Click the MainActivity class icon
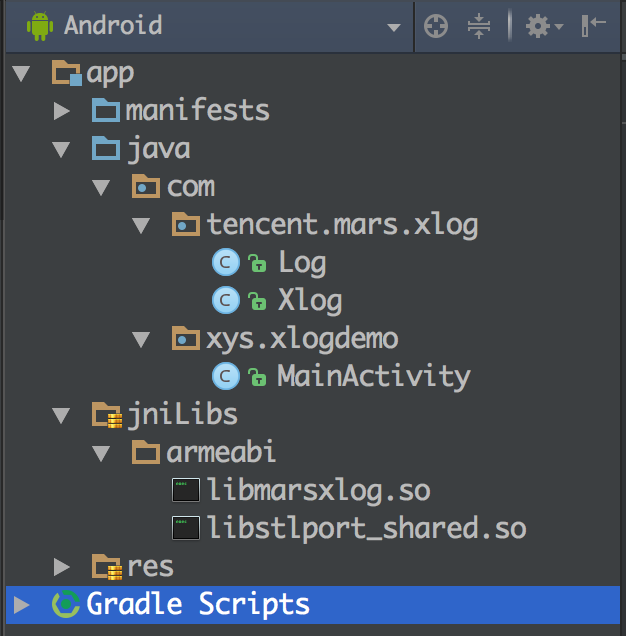The image size is (626, 636). point(226,376)
